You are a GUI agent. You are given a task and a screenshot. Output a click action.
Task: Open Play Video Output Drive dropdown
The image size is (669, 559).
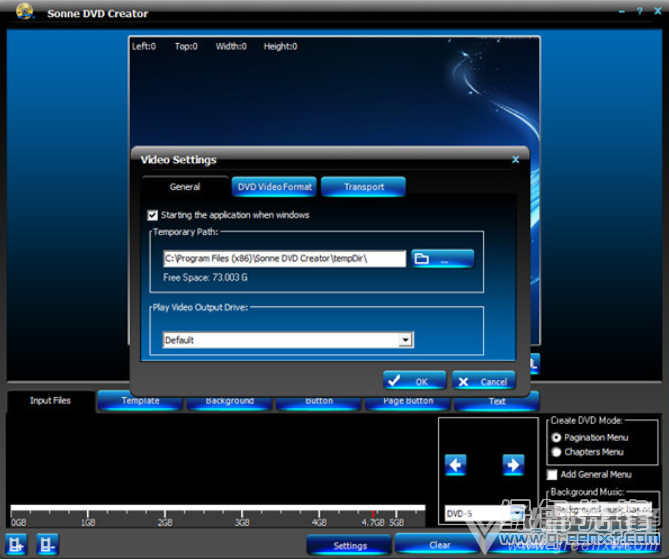405,340
